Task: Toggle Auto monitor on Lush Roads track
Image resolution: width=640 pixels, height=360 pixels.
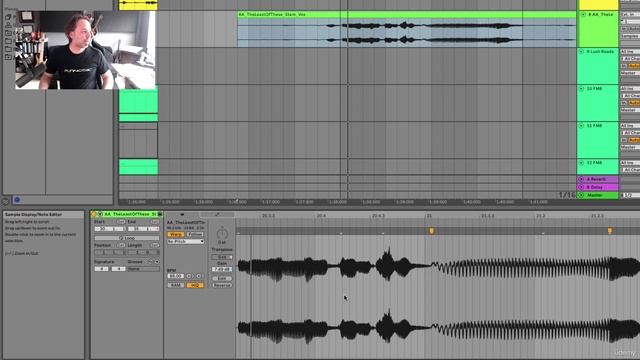Action: tap(634, 66)
